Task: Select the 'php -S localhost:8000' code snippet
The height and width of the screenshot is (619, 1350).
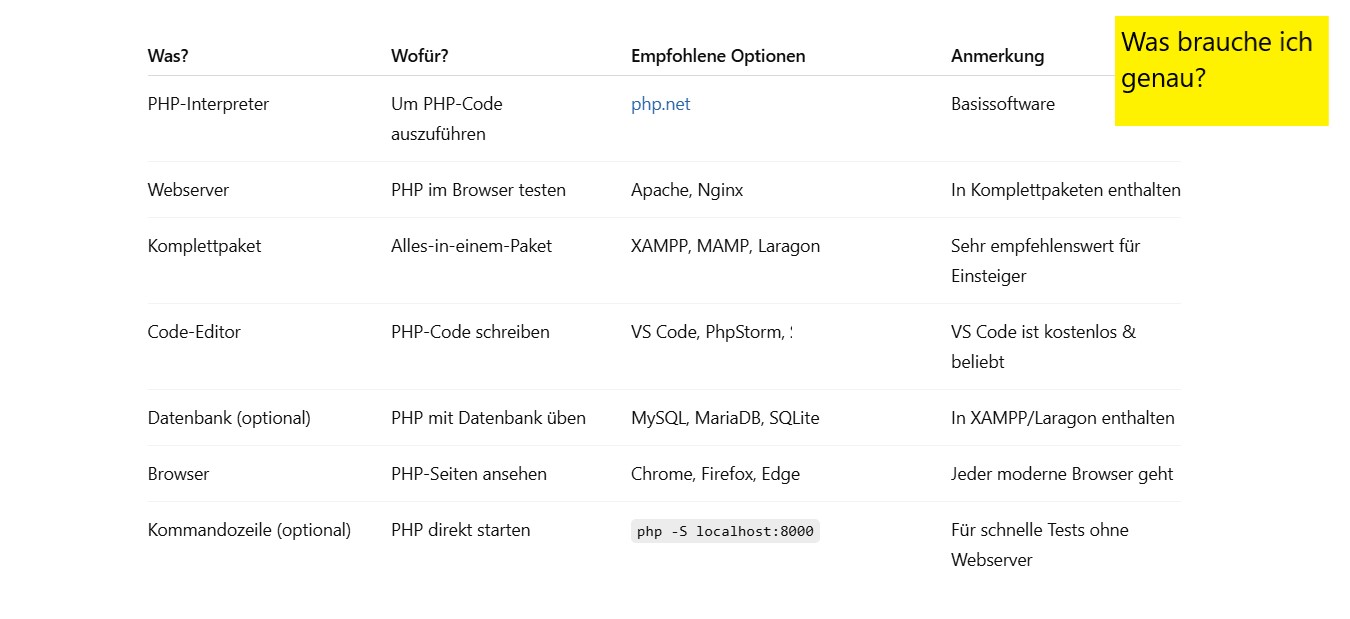Action: 725,531
